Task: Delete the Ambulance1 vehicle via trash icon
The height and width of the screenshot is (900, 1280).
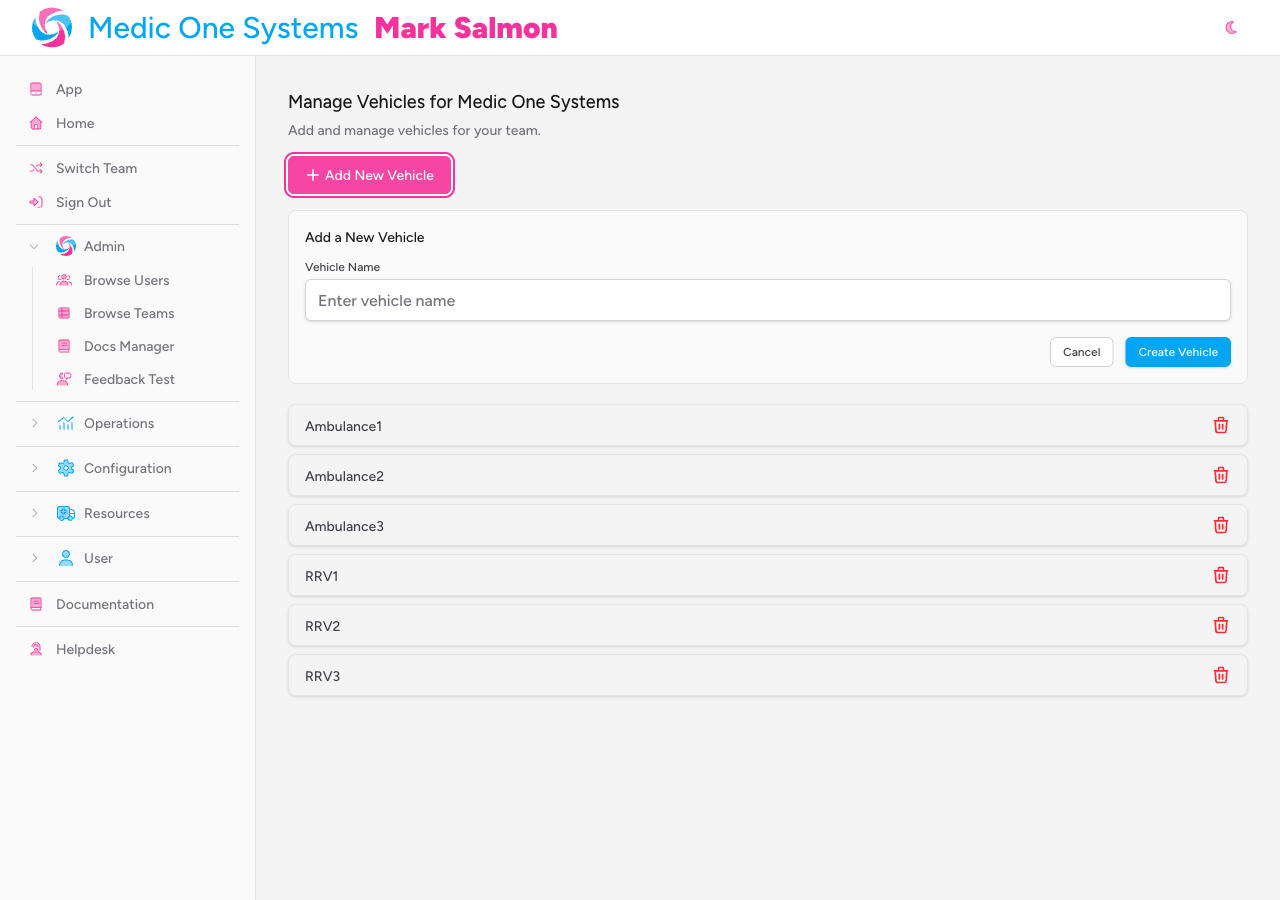Action: (1220, 426)
